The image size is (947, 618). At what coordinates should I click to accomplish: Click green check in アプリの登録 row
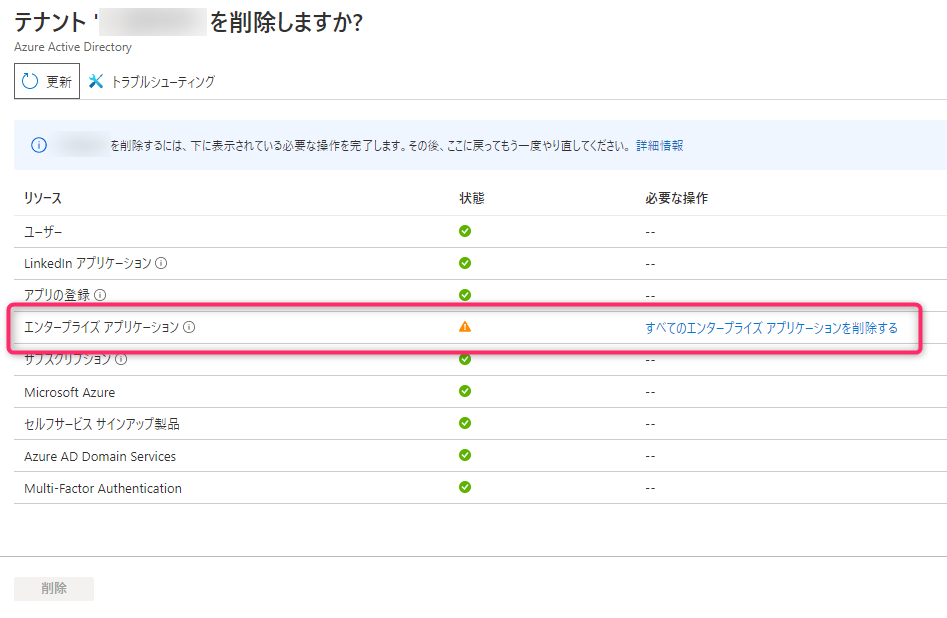click(465, 295)
